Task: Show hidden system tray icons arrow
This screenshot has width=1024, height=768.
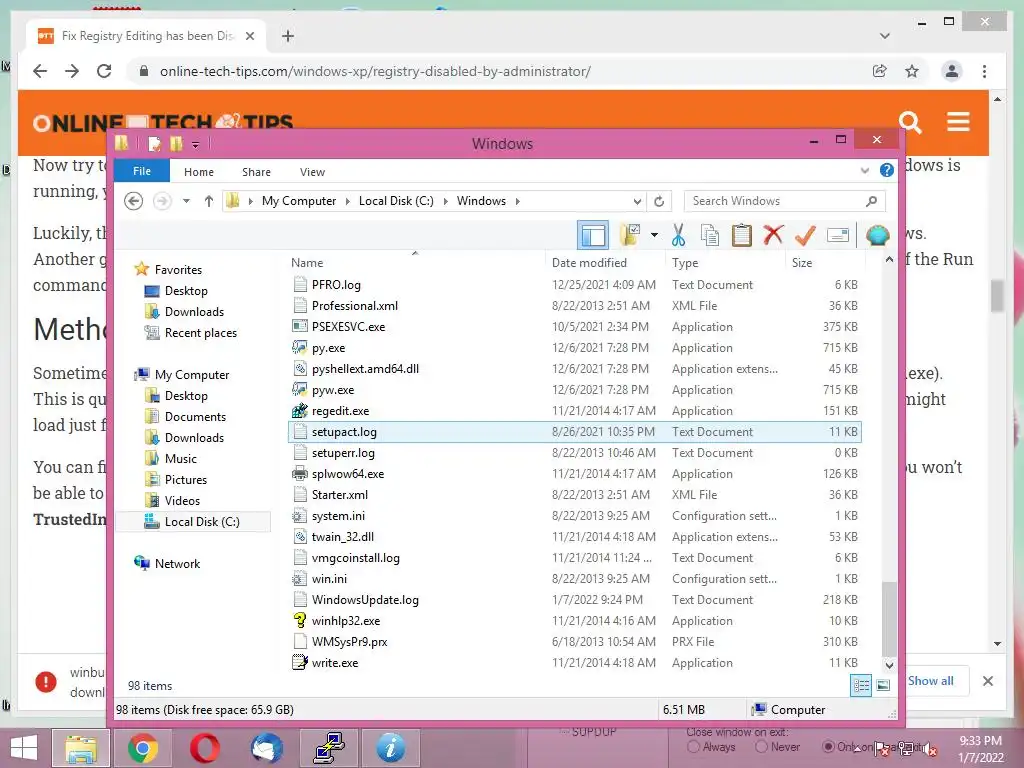Action: point(857,749)
